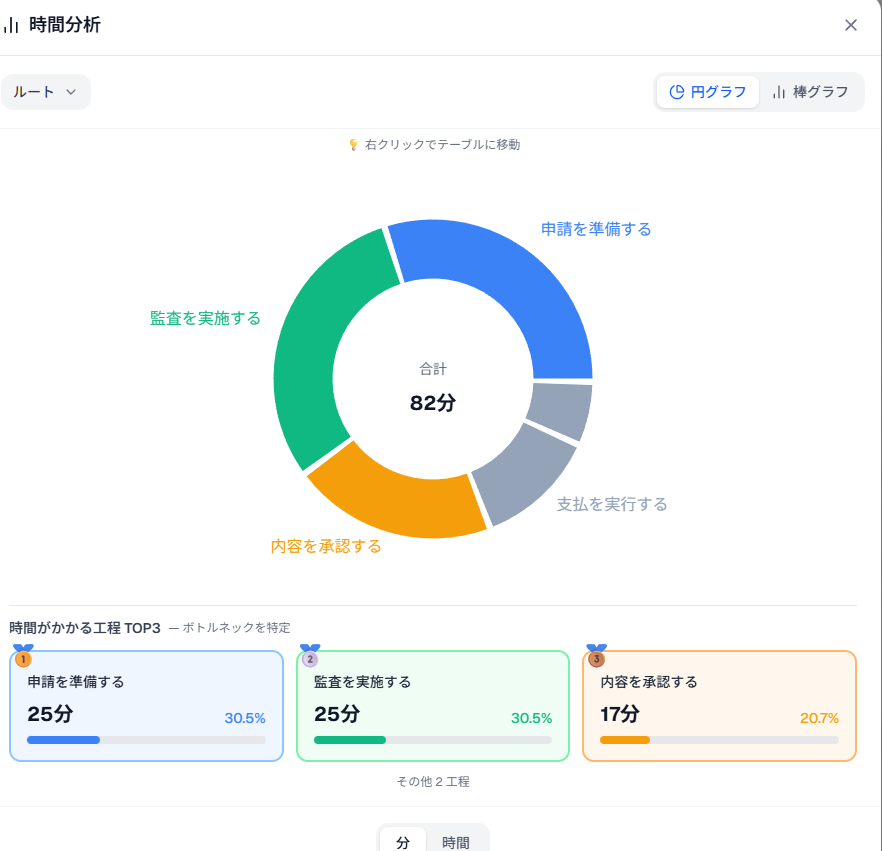Select the 時間 hours unit toggle

click(x=456, y=842)
